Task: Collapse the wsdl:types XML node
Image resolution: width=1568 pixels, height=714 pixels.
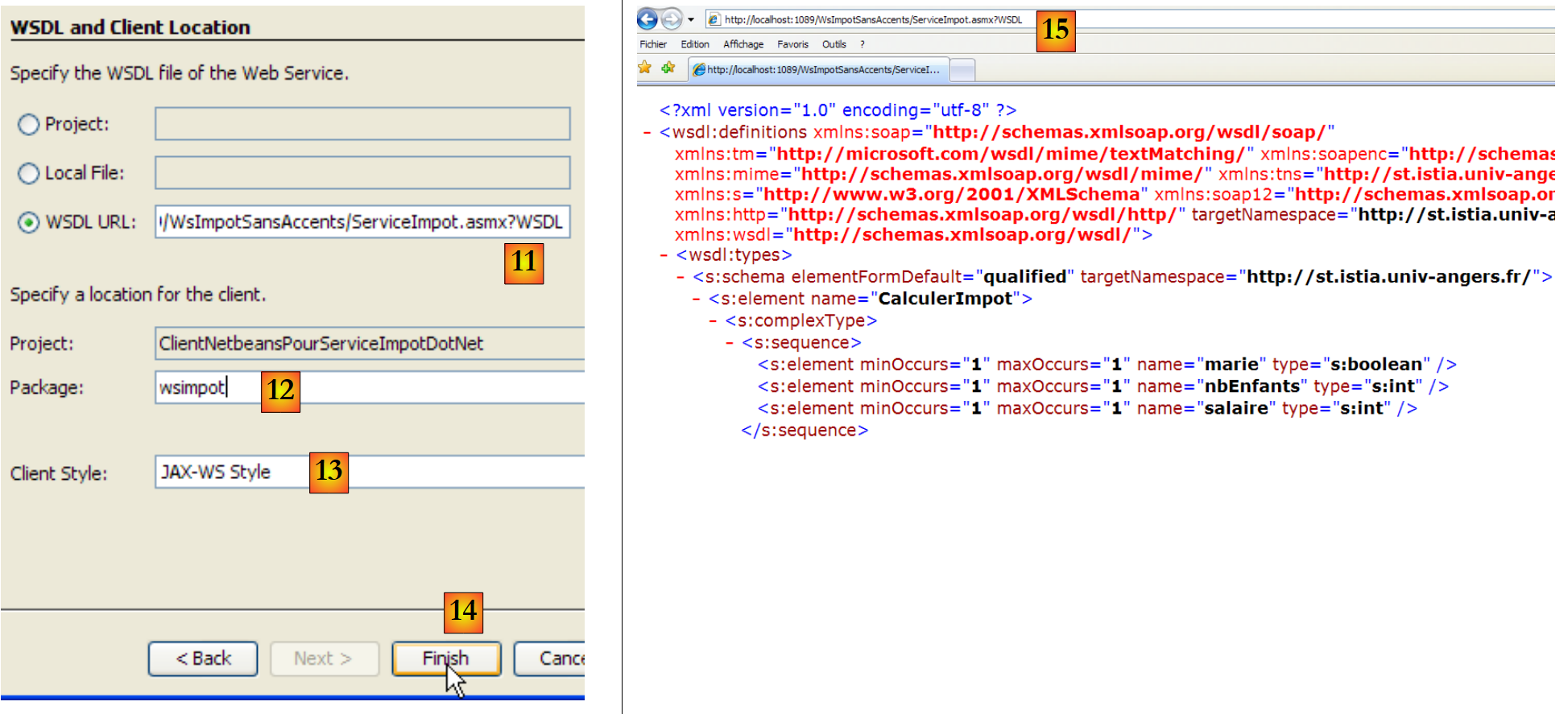Action: click(x=664, y=256)
